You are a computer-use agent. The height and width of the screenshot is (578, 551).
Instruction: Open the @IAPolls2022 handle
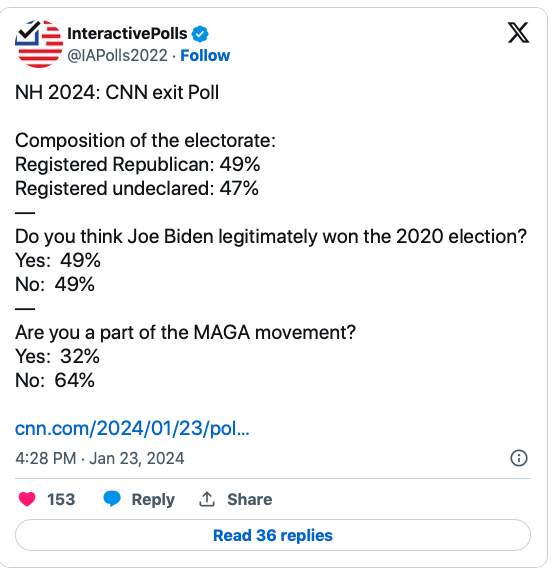[117, 56]
